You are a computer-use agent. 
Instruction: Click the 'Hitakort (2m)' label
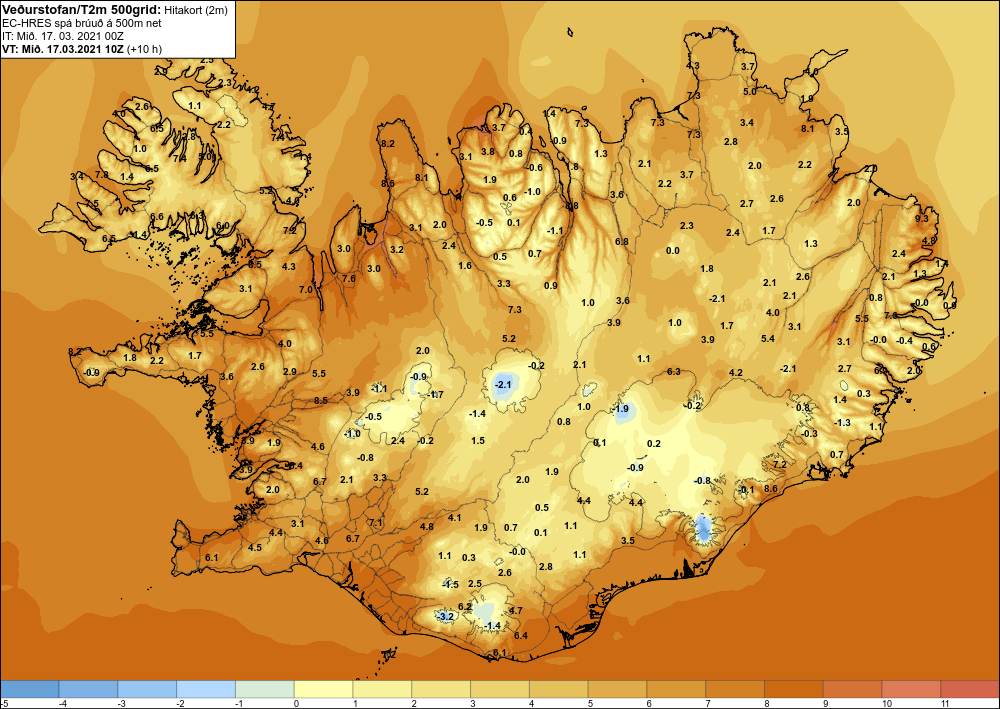click(196, 10)
